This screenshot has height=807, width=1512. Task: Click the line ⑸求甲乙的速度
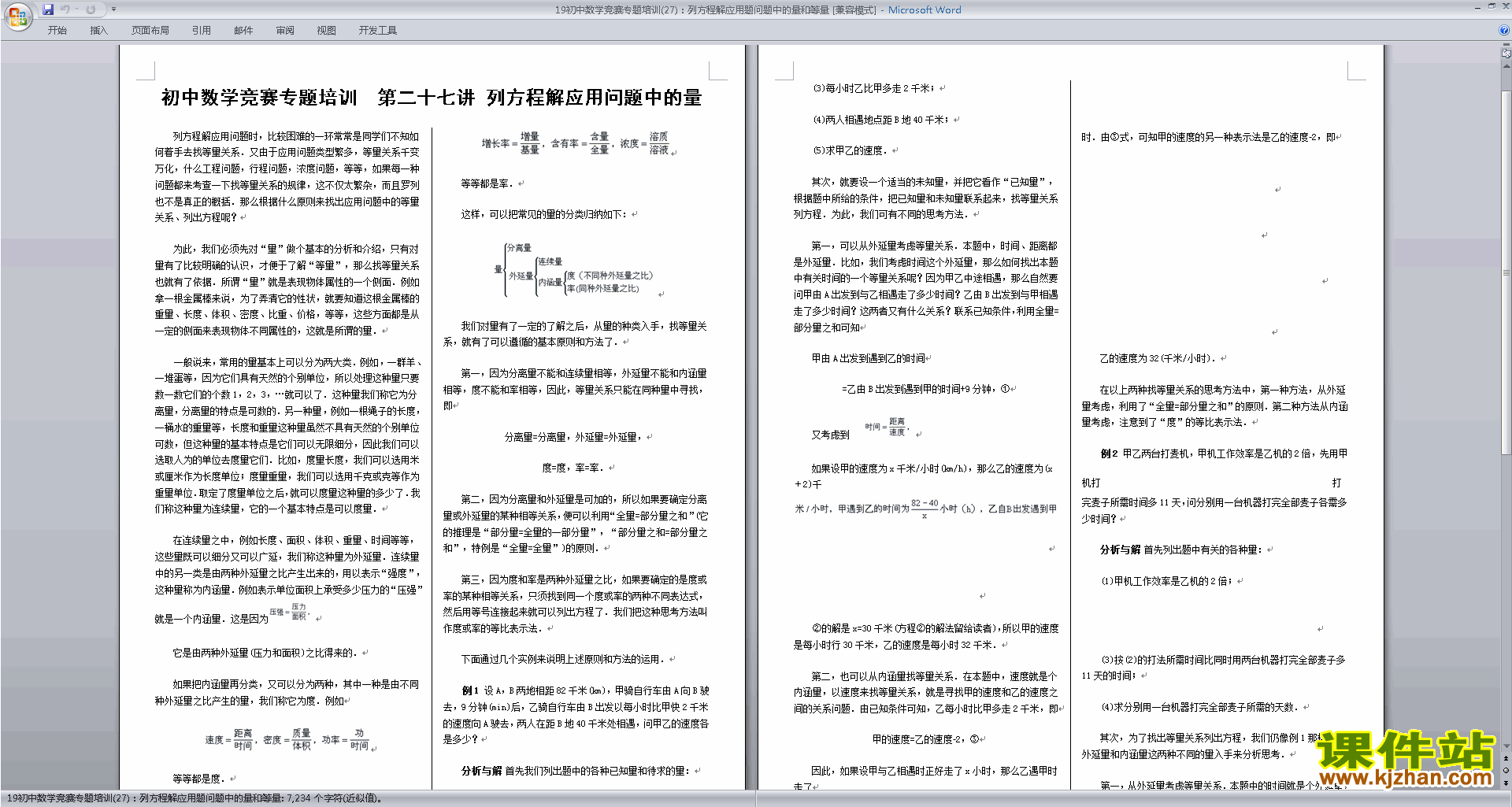coord(850,150)
